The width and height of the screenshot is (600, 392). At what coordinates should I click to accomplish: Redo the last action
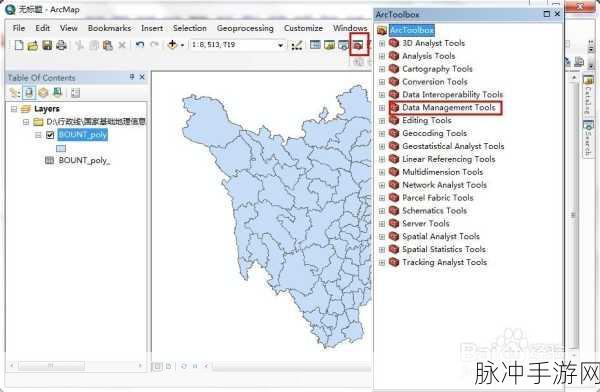(x=154, y=45)
